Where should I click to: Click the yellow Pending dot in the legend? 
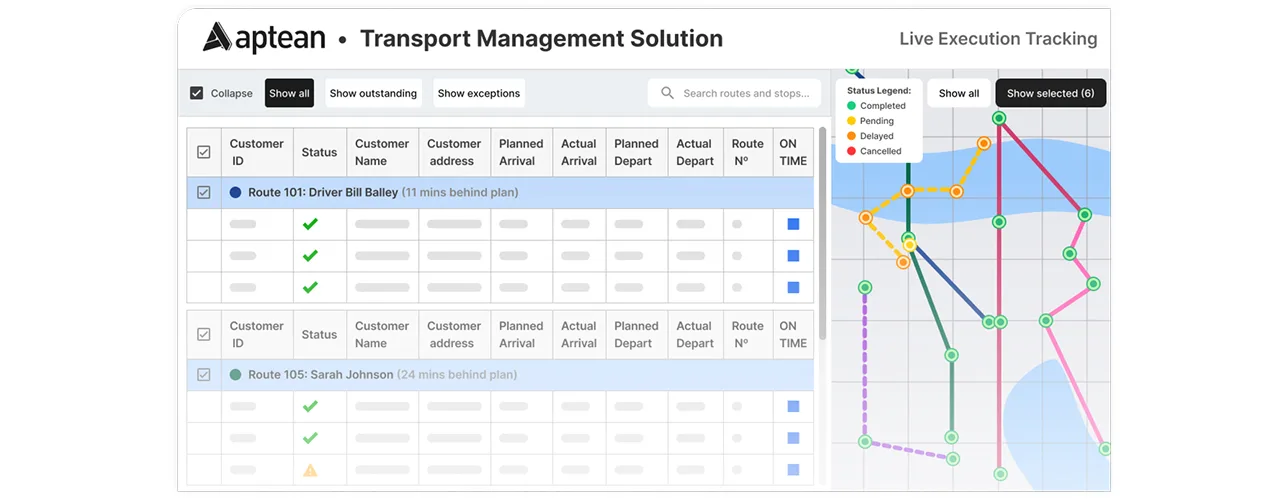tap(851, 120)
